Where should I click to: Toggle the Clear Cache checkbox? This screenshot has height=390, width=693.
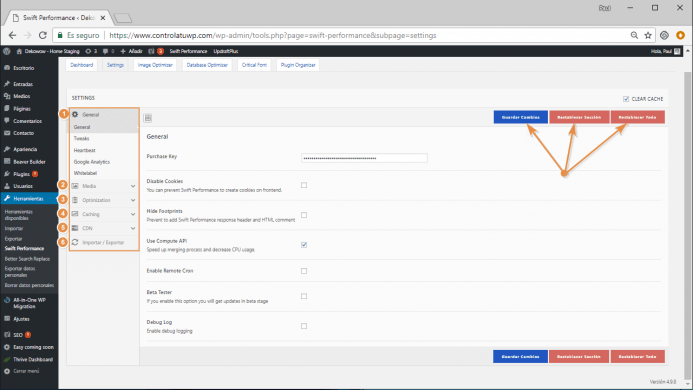coord(626,99)
